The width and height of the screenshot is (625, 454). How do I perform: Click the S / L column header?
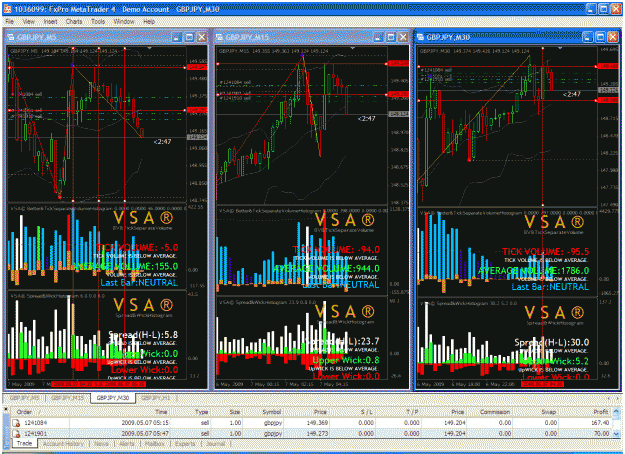point(353,412)
